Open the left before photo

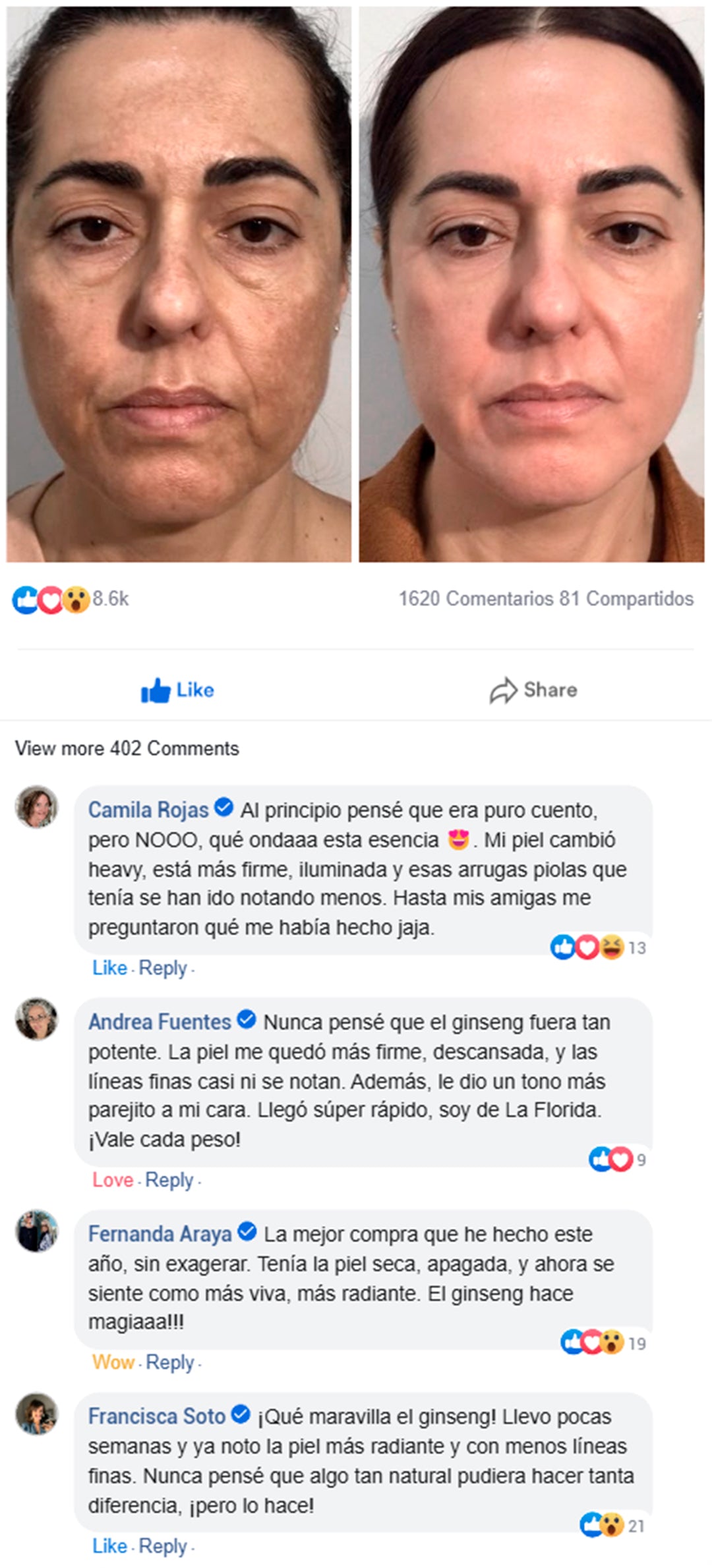(x=179, y=283)
